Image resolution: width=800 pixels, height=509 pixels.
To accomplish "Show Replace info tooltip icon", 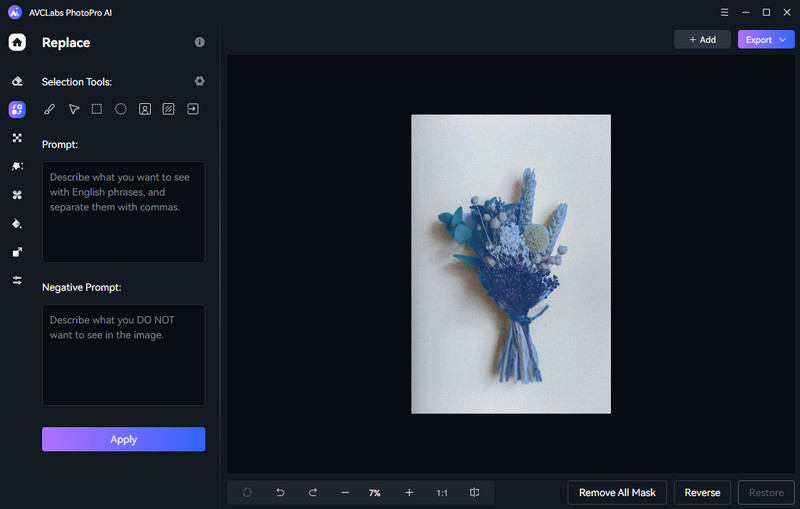I will (x=199, y=42).
